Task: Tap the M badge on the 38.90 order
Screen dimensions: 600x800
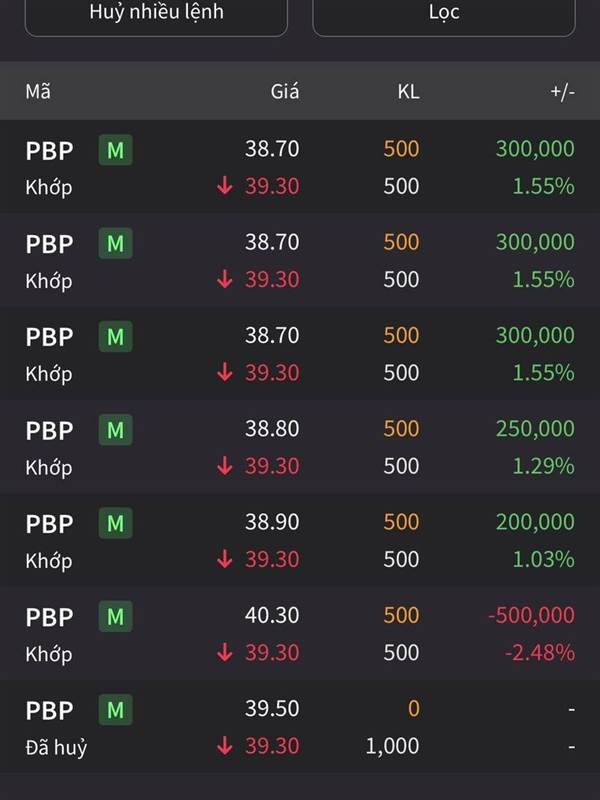Action: tap(116, 523)
